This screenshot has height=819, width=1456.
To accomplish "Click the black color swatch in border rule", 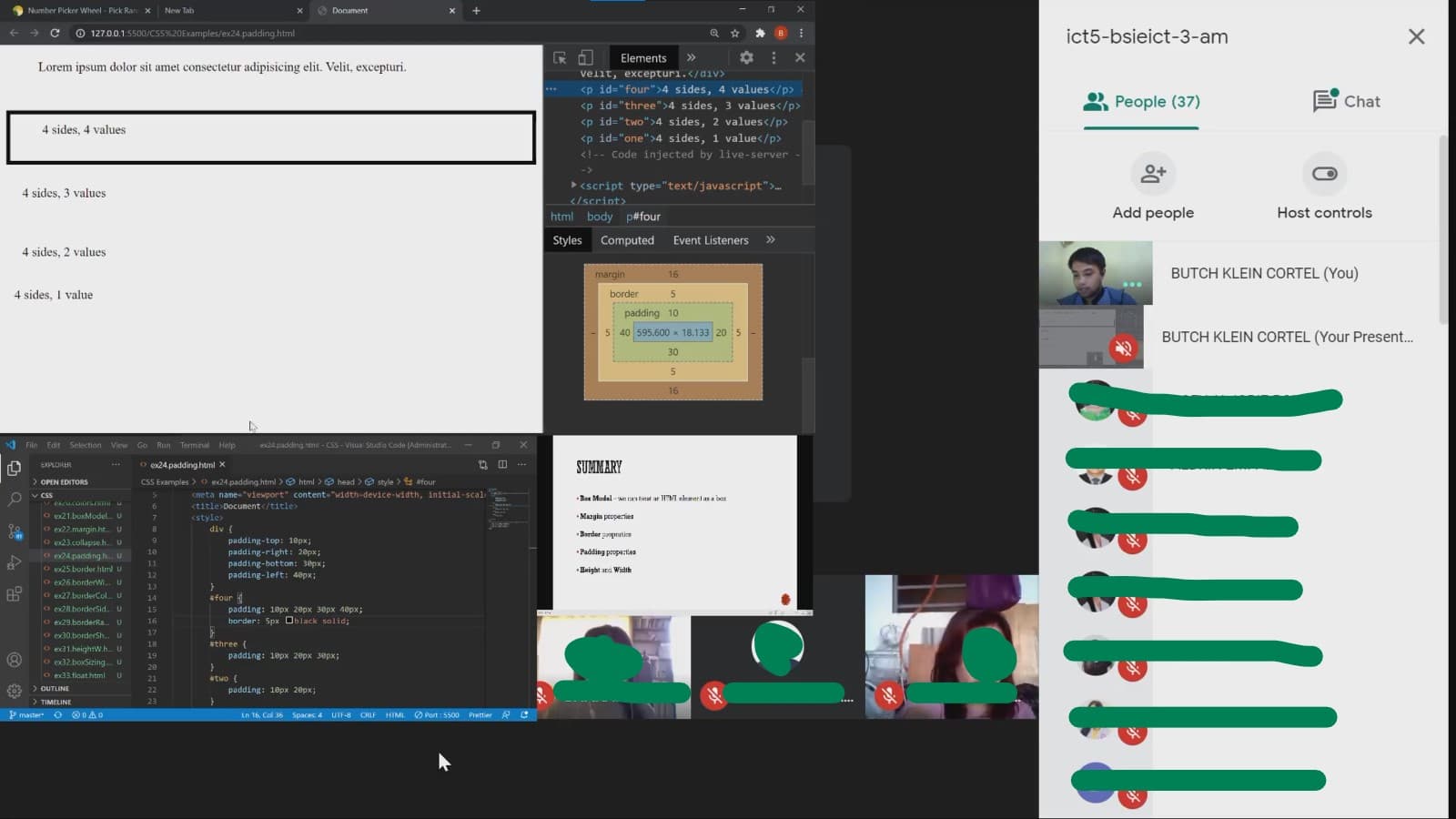I will (289, 621).
